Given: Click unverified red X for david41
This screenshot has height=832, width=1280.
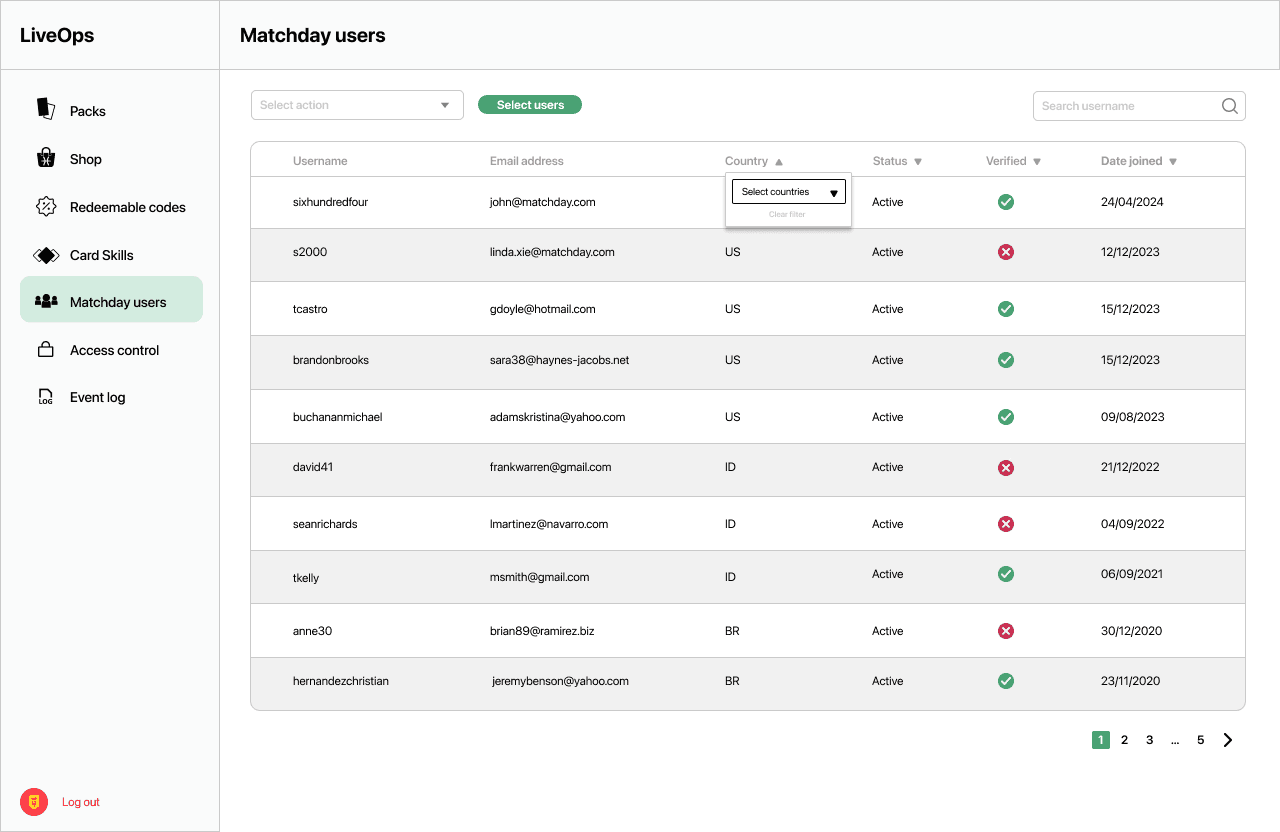Looking at the screenshot, I should pos(1006,467).
